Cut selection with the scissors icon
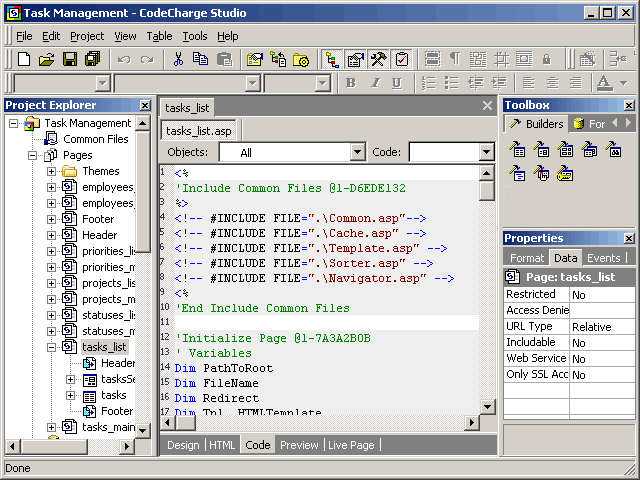The height and width of the screenshot is (480, 640). coord(178,60)
